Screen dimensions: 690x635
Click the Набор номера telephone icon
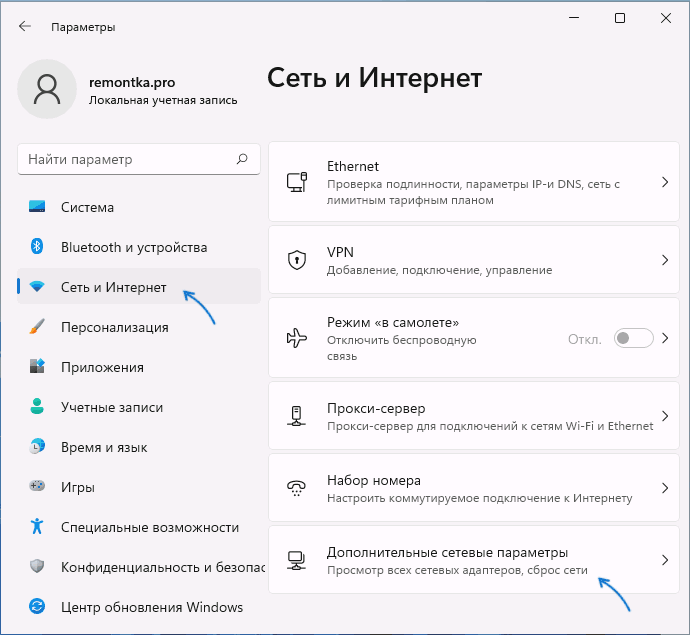[x=297, y=488]
